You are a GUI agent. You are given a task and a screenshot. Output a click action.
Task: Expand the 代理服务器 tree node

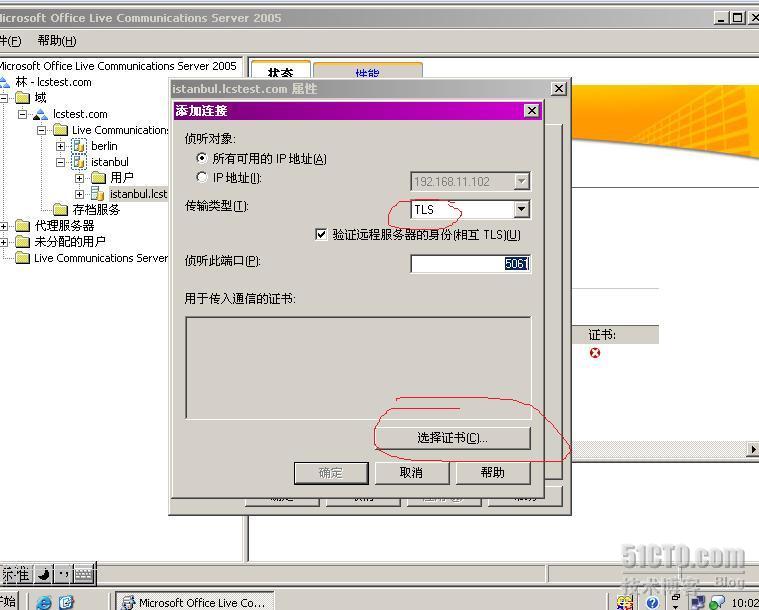tap(4, 226)
